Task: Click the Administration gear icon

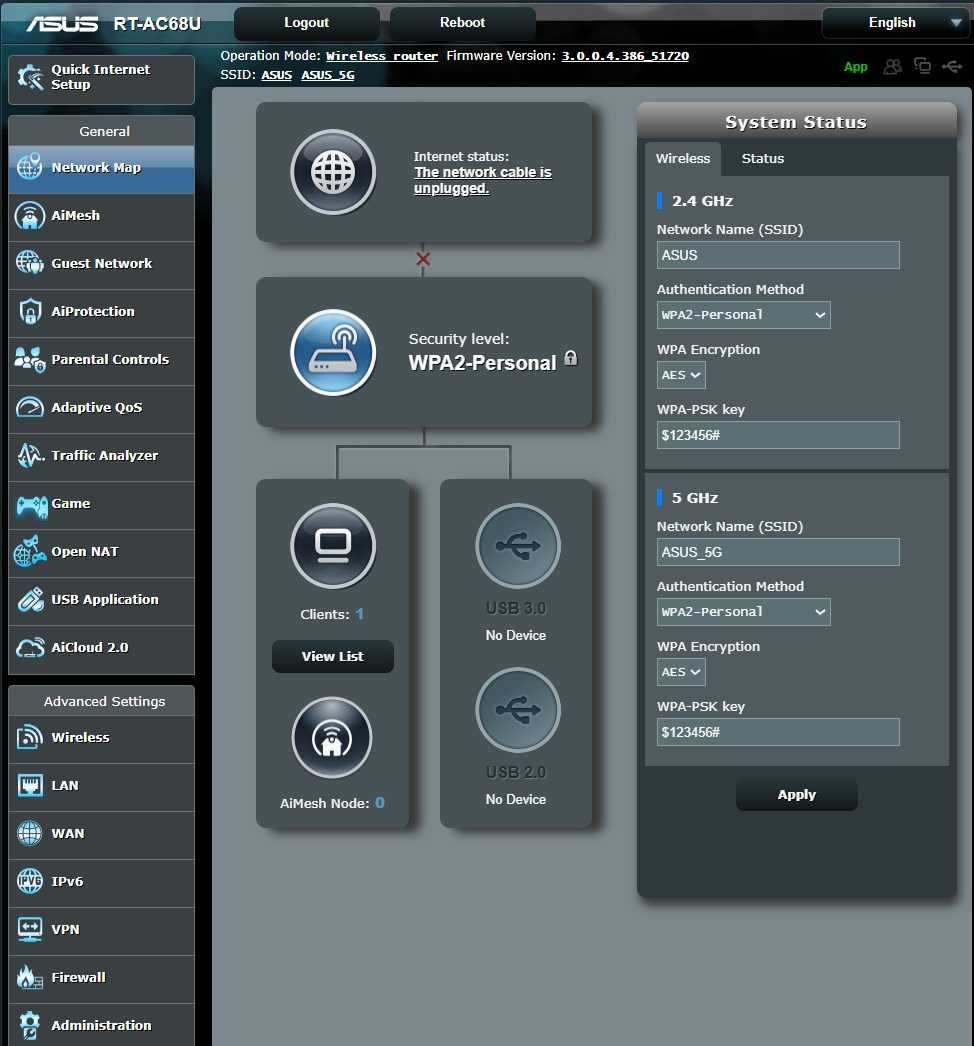Action: [x=29, y=1025]
